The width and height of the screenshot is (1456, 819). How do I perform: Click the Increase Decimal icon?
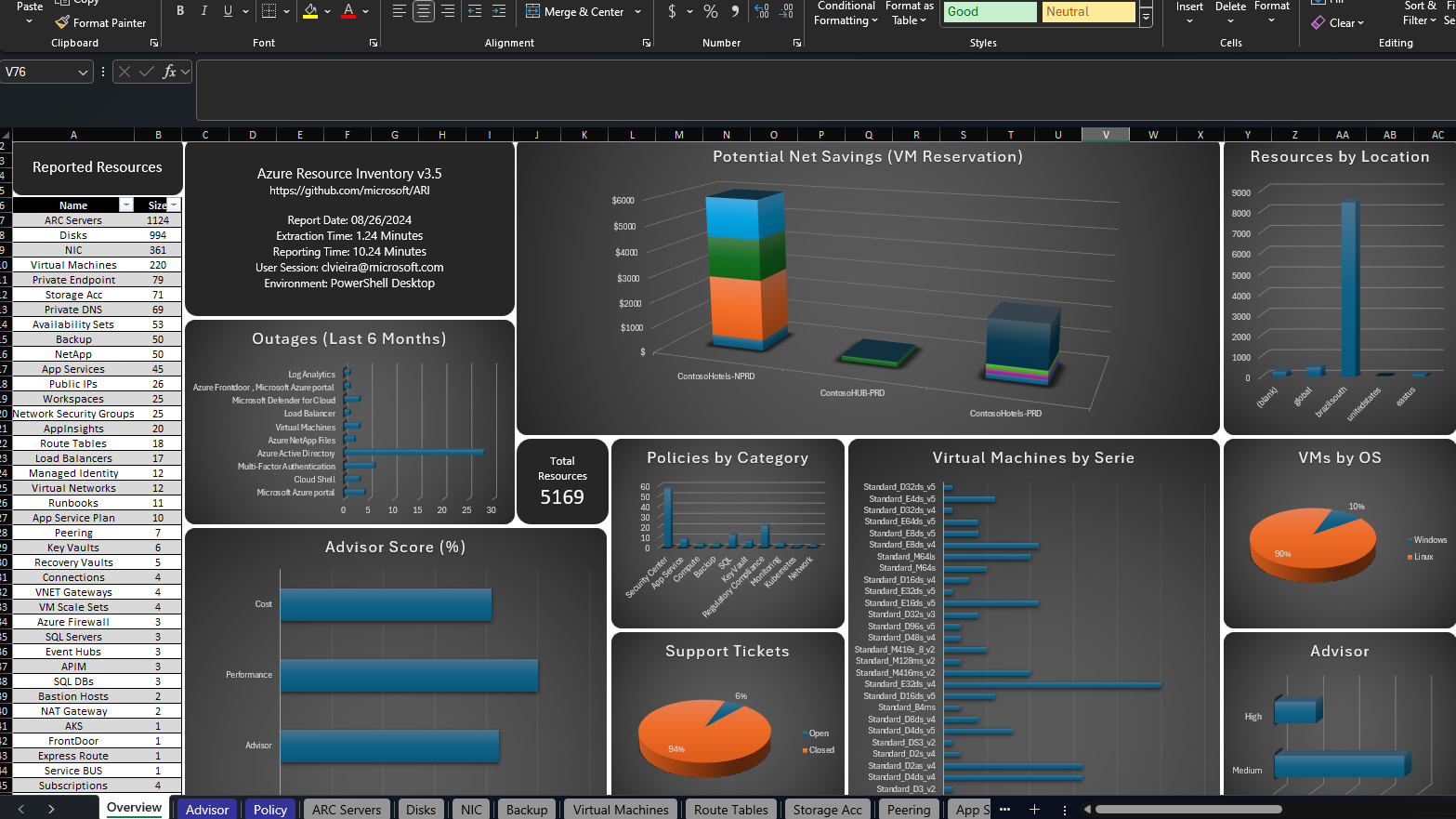click(x=762, y=11)
